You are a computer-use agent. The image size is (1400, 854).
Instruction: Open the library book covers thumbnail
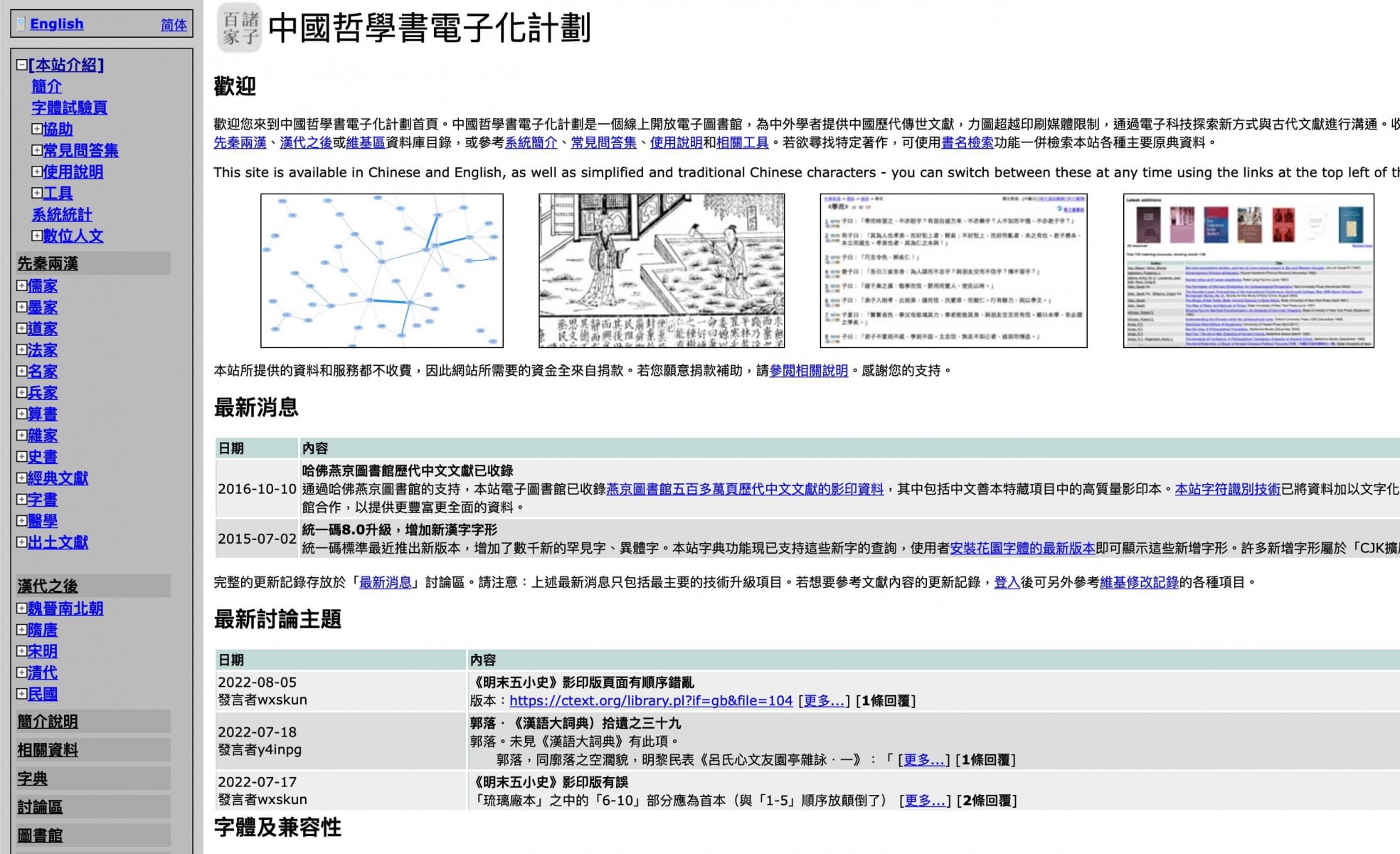[1248, 270]
